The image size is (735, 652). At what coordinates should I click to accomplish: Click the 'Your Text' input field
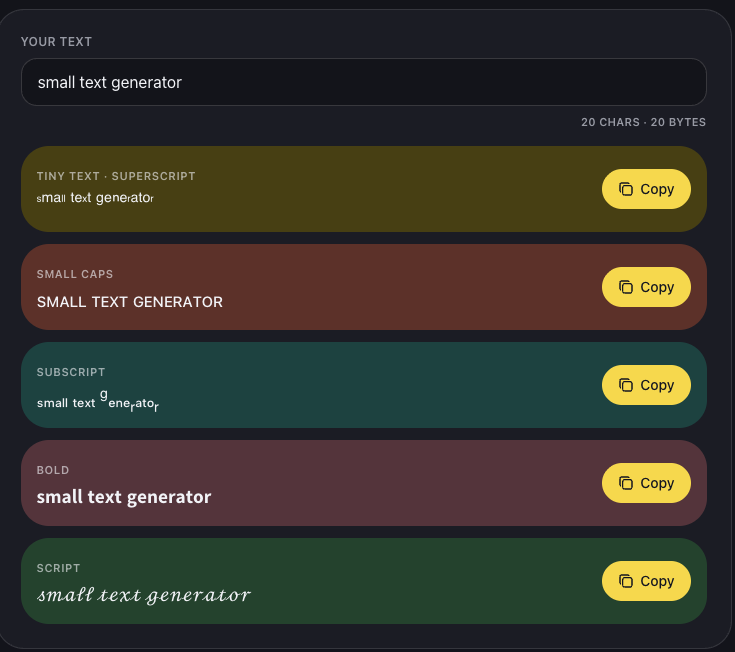(364, 82)
